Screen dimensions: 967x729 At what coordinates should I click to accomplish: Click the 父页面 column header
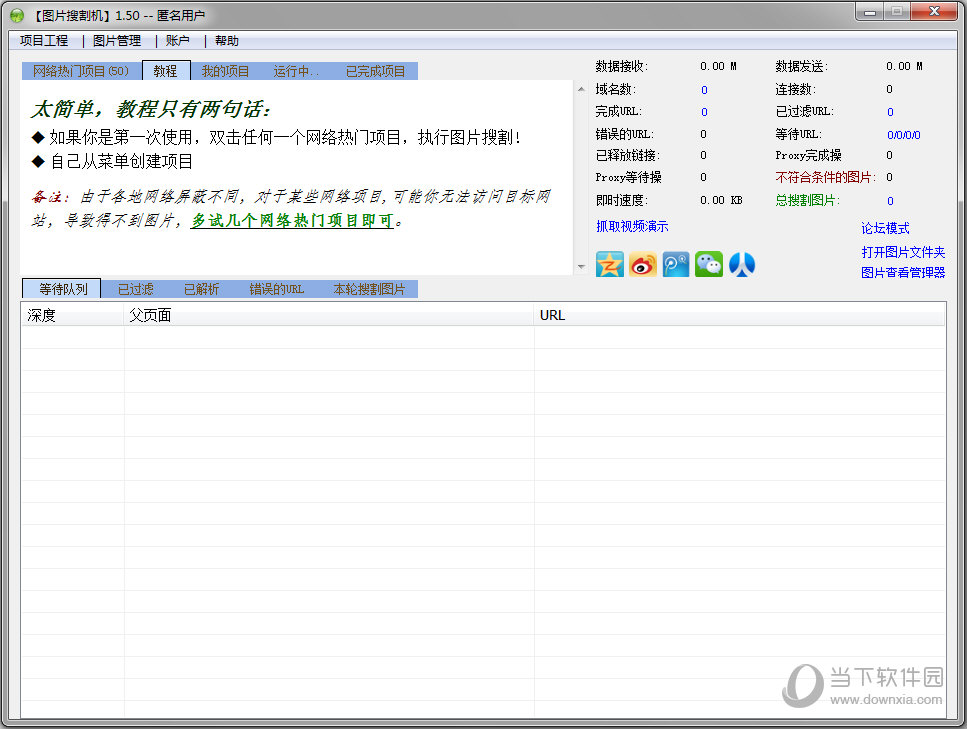point(329,315)
